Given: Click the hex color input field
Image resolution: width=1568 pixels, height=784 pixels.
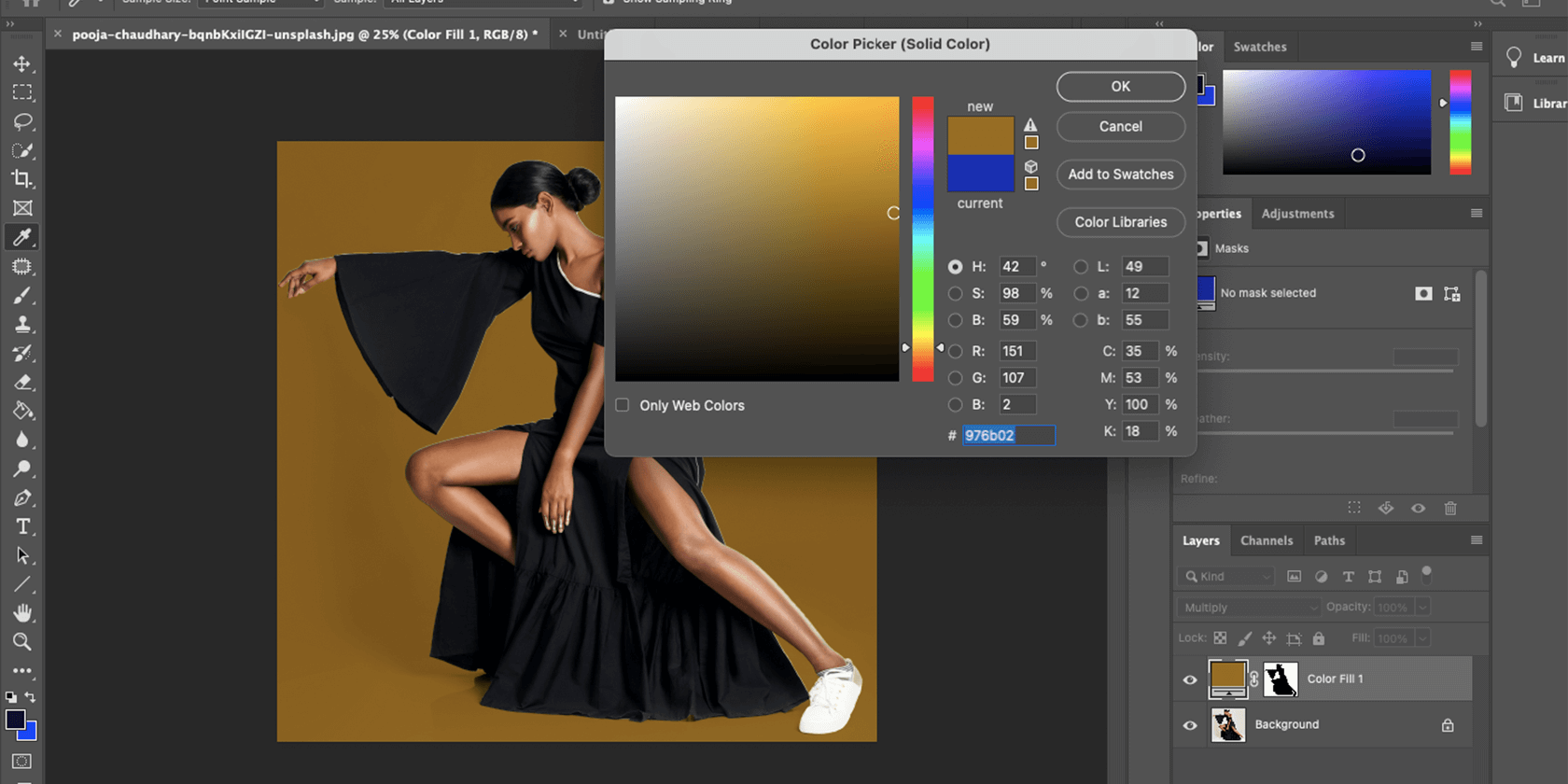Looking at the screenshot, I should click(x=1008, y=436).
